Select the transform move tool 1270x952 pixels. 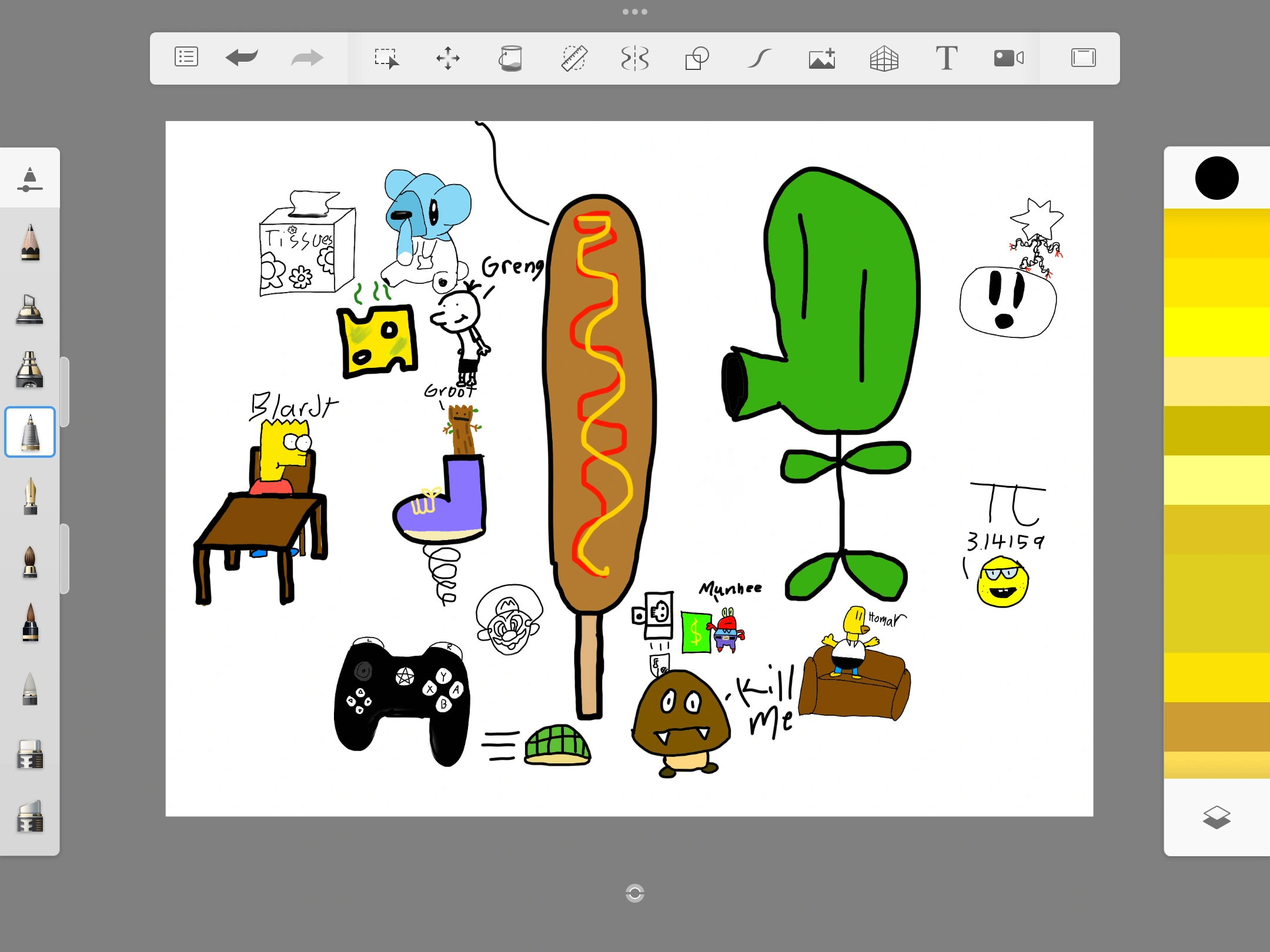click(448, 58)
